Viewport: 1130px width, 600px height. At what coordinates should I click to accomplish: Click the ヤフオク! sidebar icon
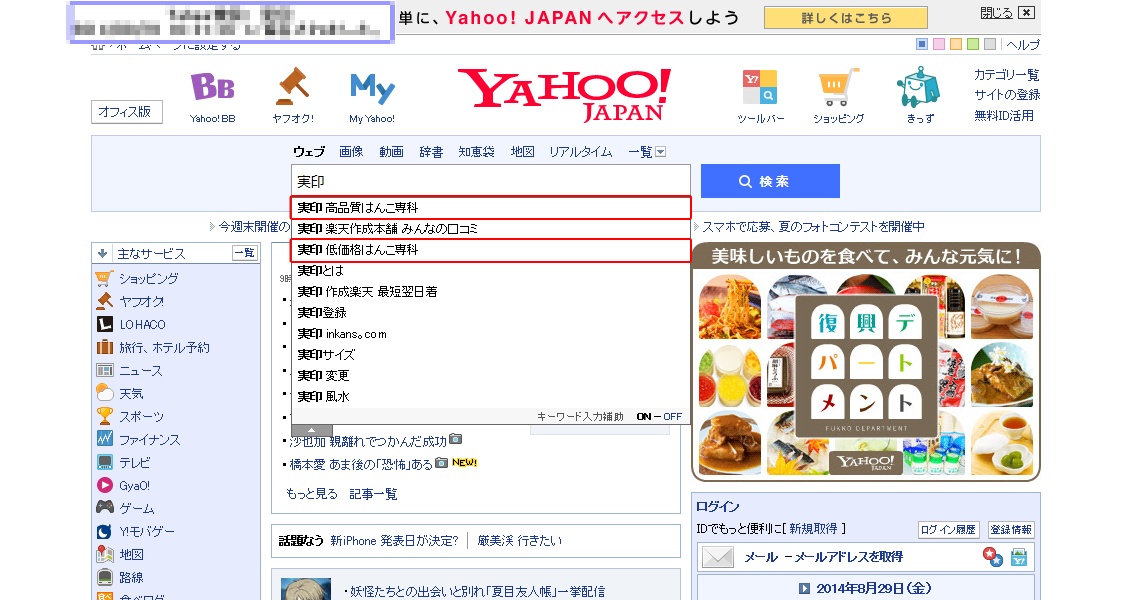pos(105,301)
